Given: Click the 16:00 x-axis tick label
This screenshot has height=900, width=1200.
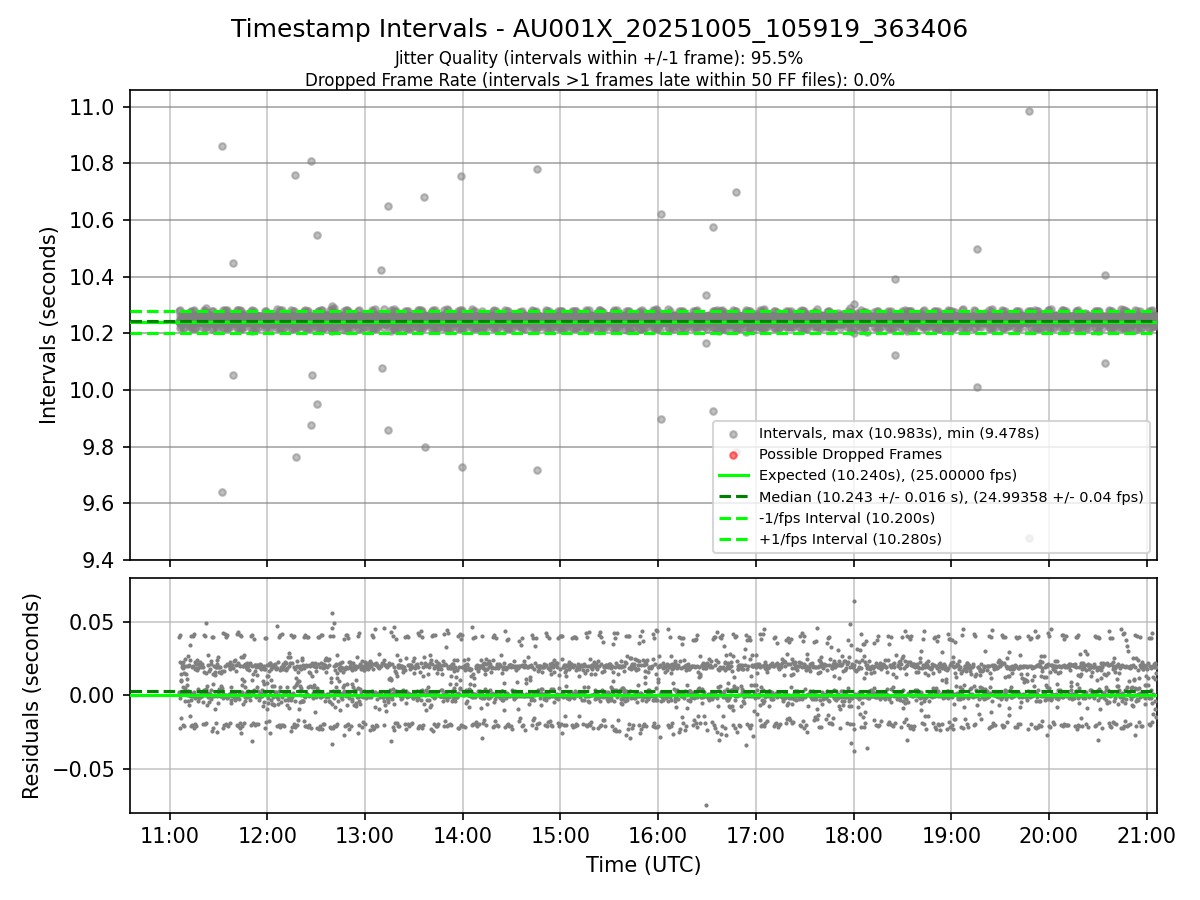Looking at the screenshot, I should [658, 835].
